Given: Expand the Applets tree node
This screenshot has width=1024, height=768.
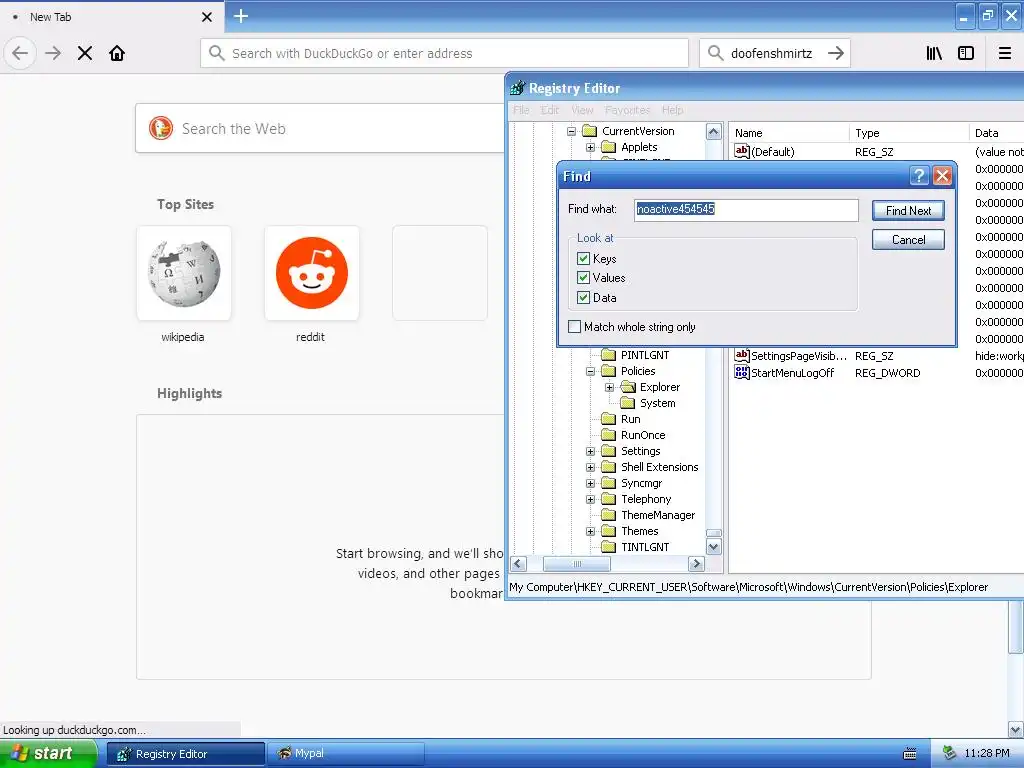Looking at the screenshot, I should click(590, 147).
